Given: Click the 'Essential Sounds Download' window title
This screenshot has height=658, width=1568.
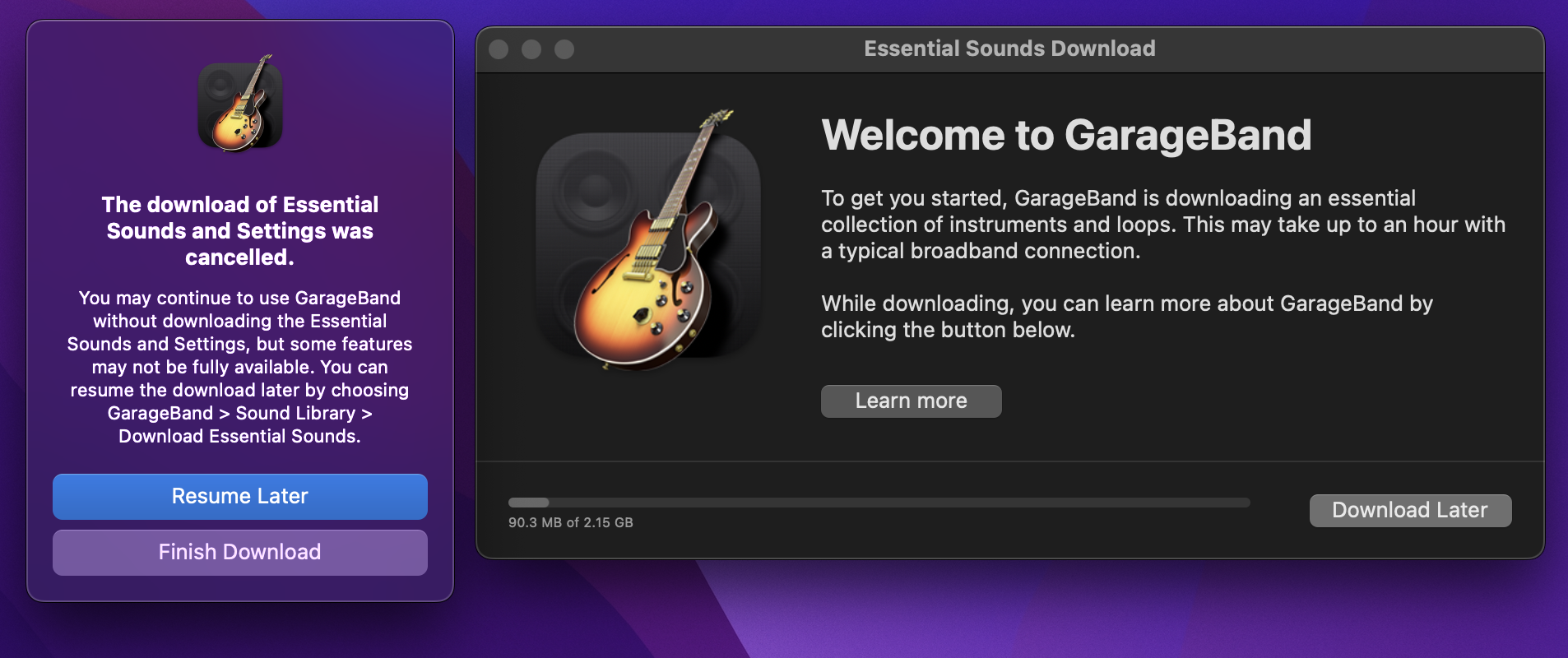Looking at the screenshot, I should tap(1009, 49).
